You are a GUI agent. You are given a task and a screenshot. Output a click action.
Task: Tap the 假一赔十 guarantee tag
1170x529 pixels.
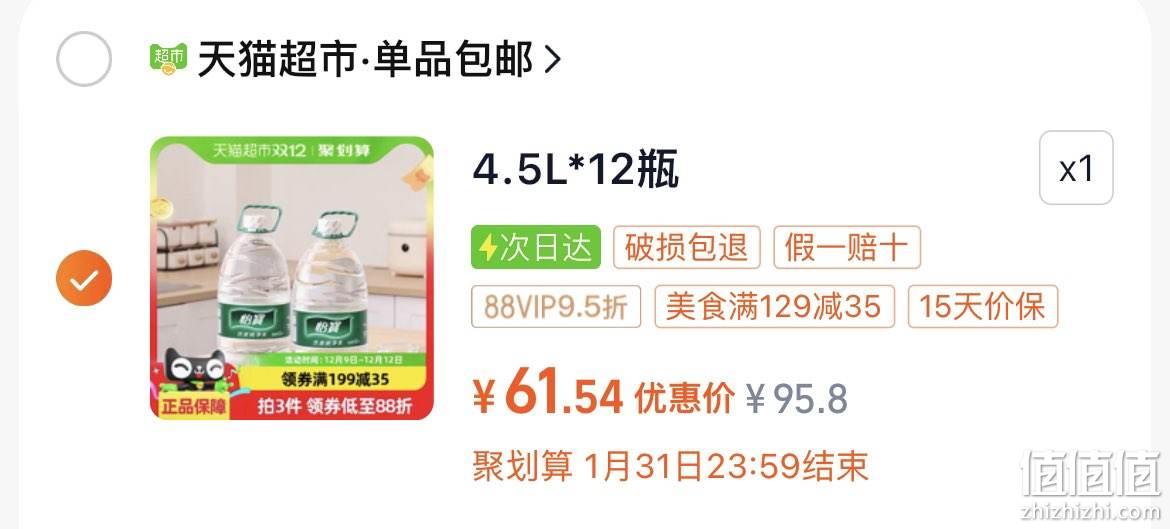(x=847, y=247)
